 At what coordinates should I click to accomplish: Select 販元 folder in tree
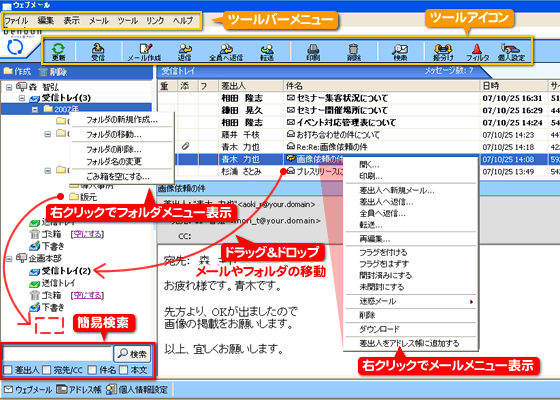[x=83, y=197]
